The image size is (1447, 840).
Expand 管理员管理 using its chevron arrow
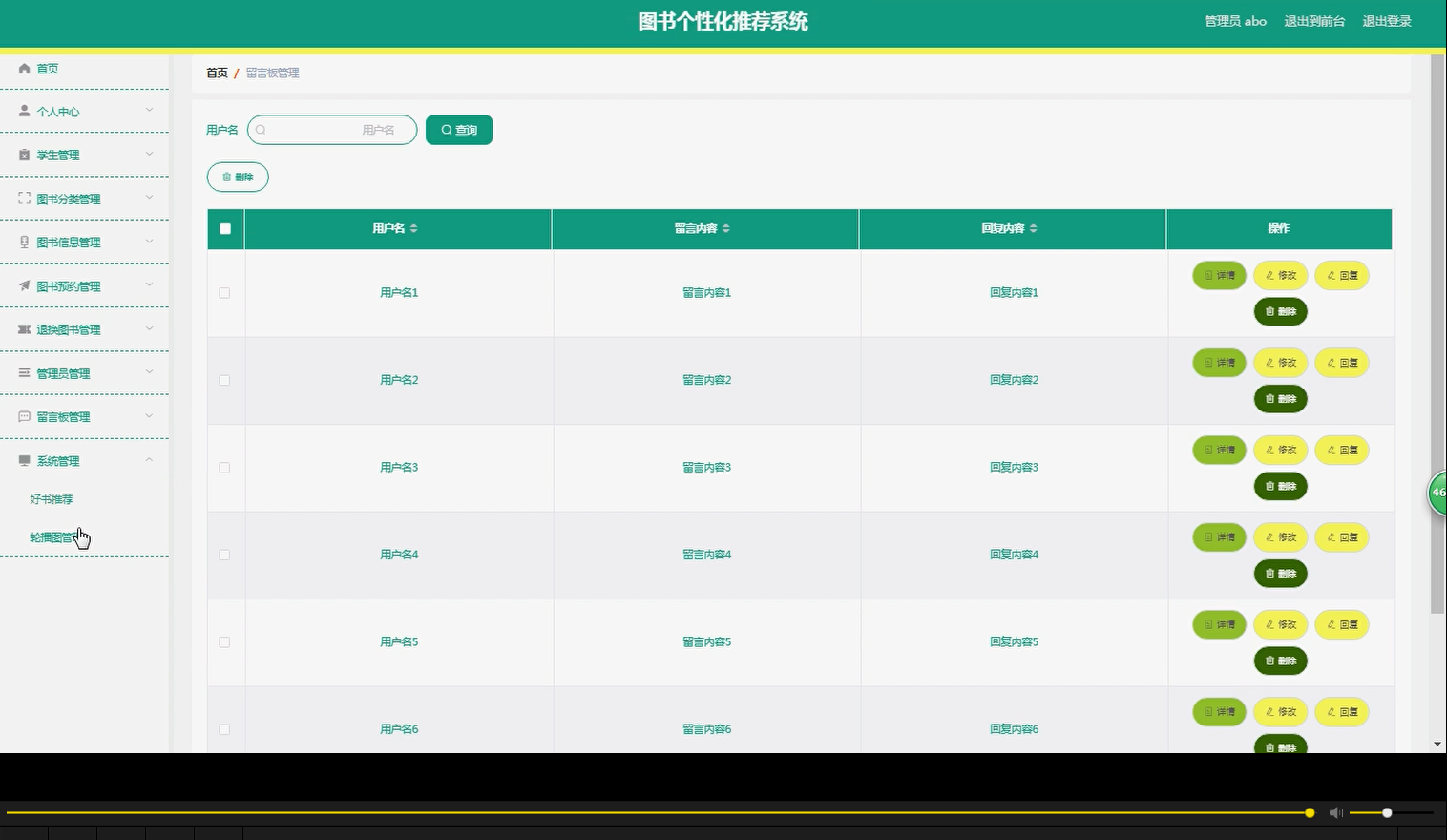click(x=149, y=372)
